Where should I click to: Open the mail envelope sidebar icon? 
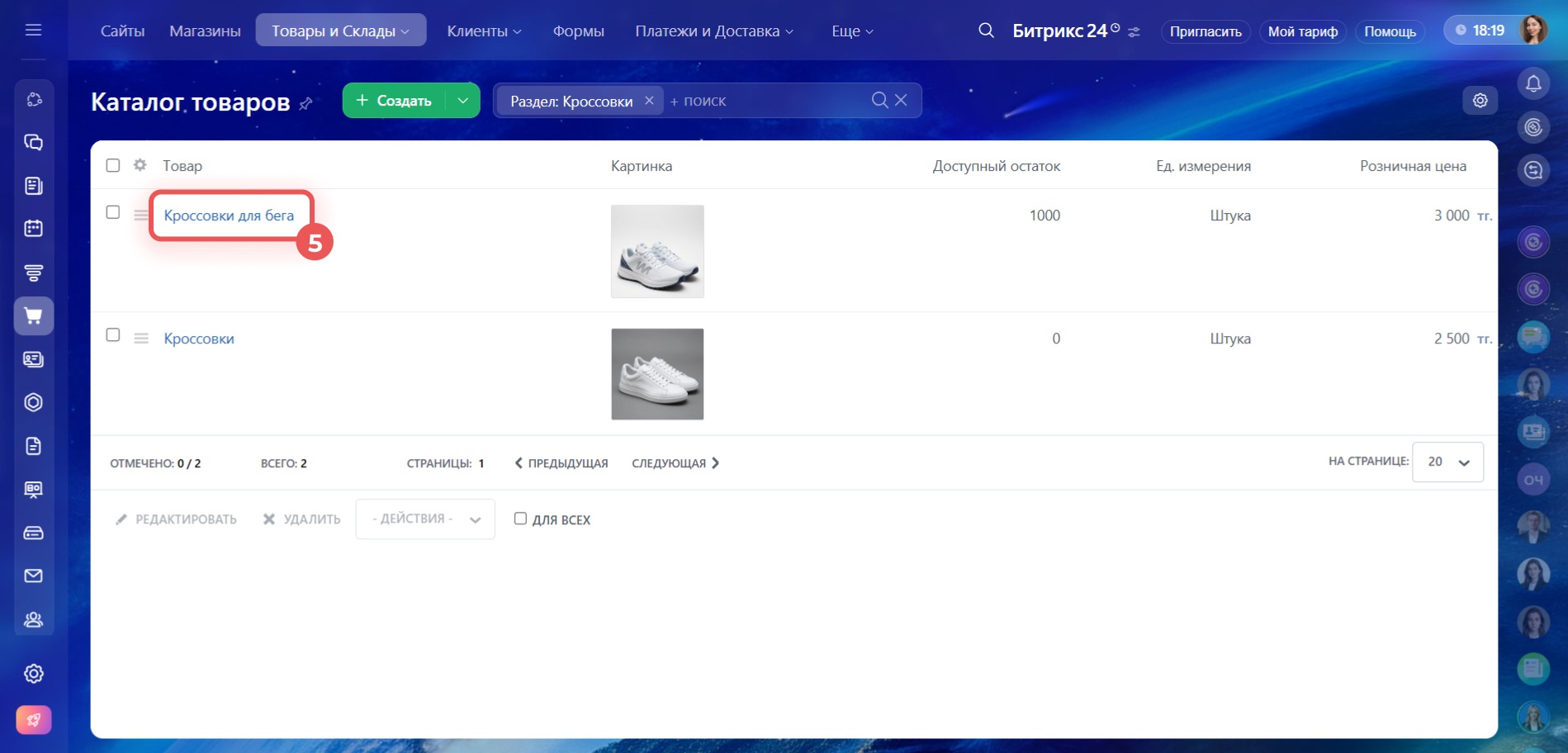[x=33, y=575]
